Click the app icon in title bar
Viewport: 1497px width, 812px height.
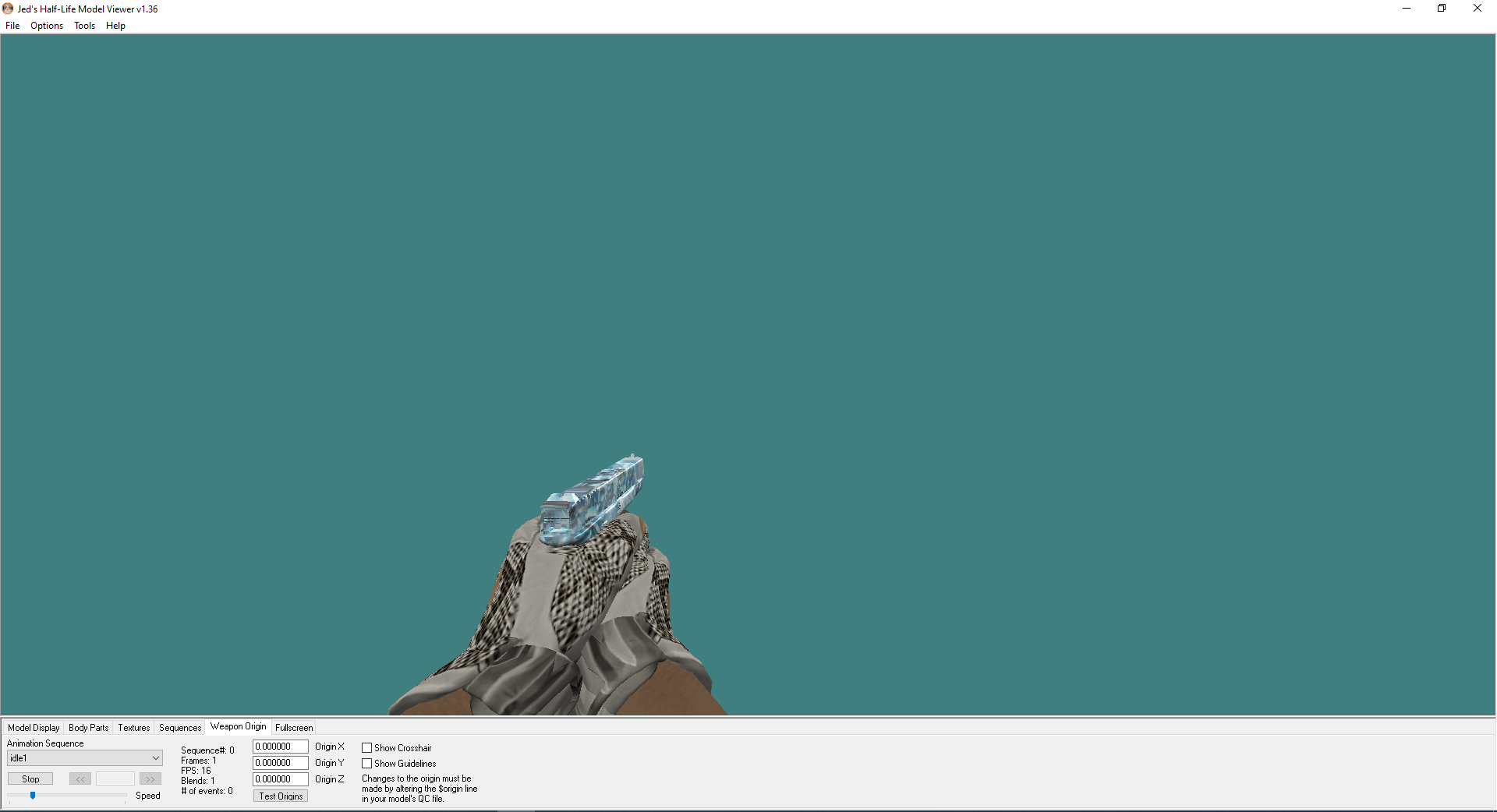[8, 9]
